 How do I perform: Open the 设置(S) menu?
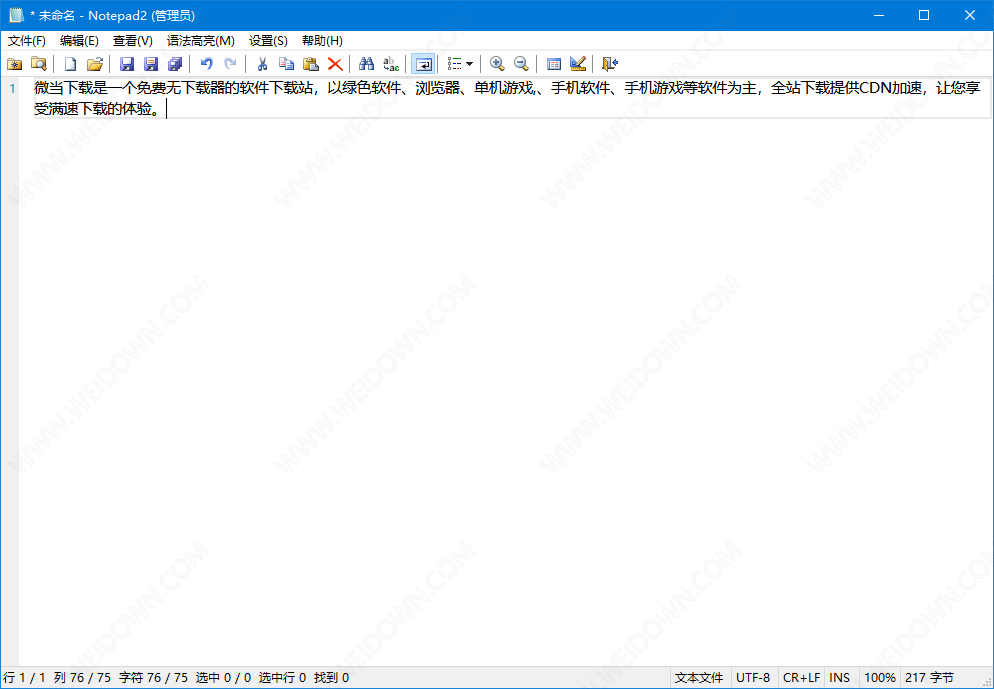point(268,41)
